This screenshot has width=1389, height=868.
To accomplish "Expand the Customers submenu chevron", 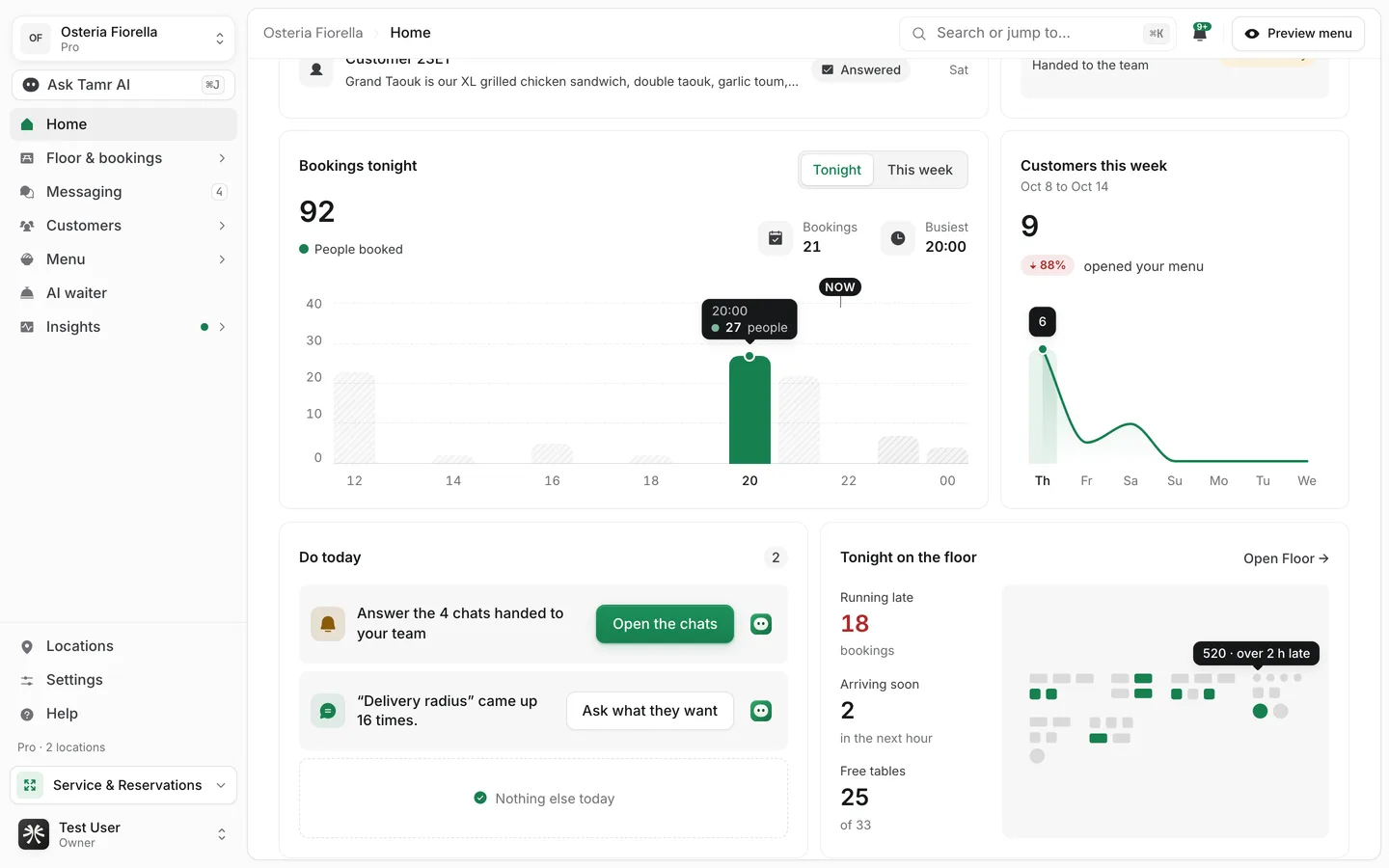I will (222, 226).
